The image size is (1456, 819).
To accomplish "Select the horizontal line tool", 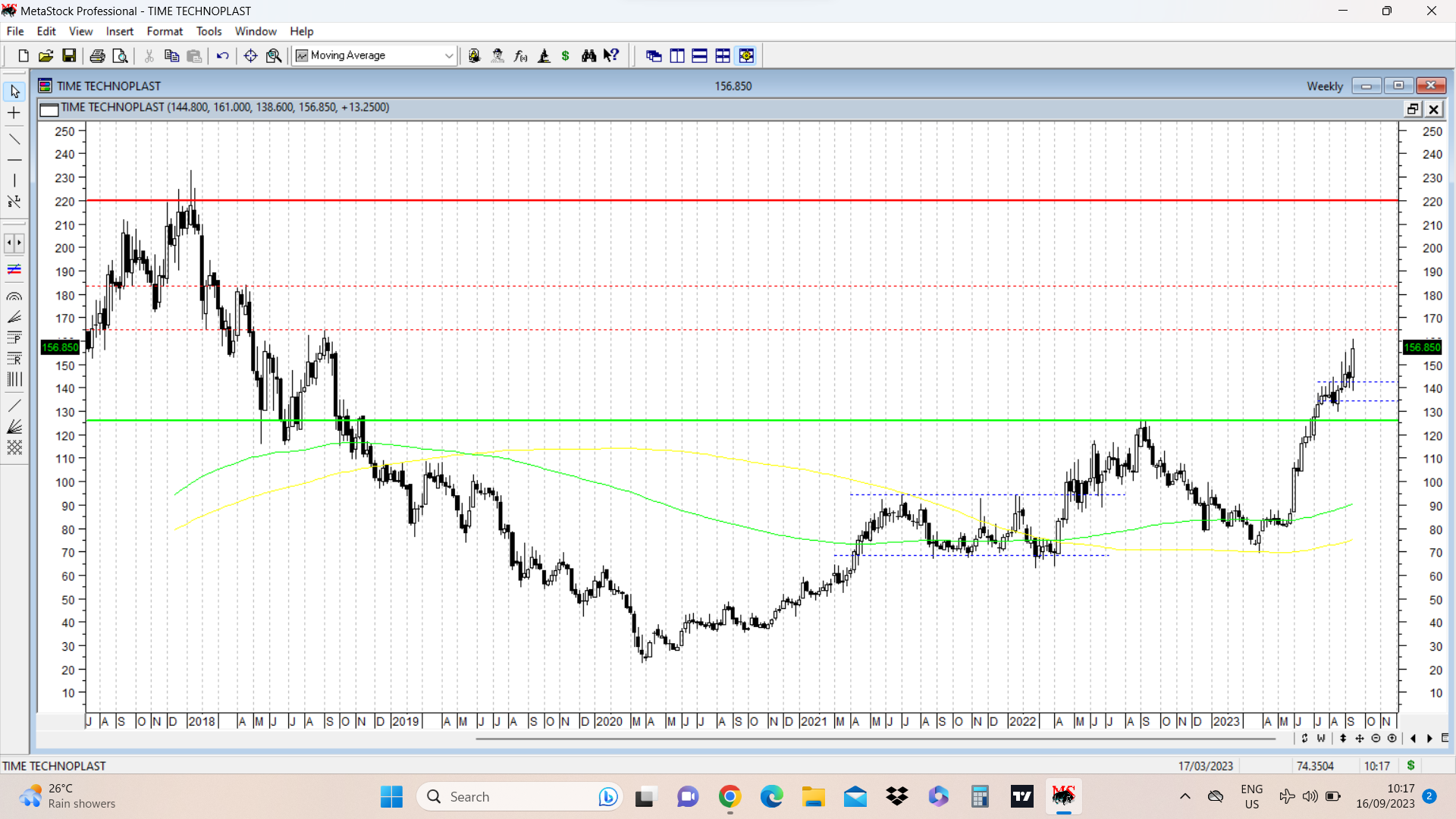I will tap(14, 160).
